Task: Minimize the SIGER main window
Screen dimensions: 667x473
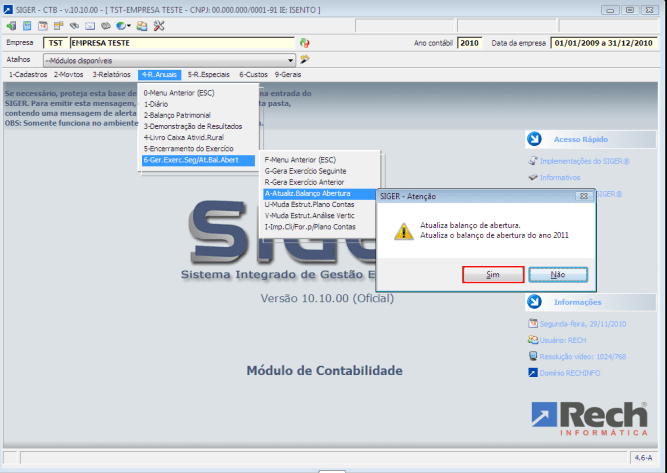Action: tap(610, 9)
